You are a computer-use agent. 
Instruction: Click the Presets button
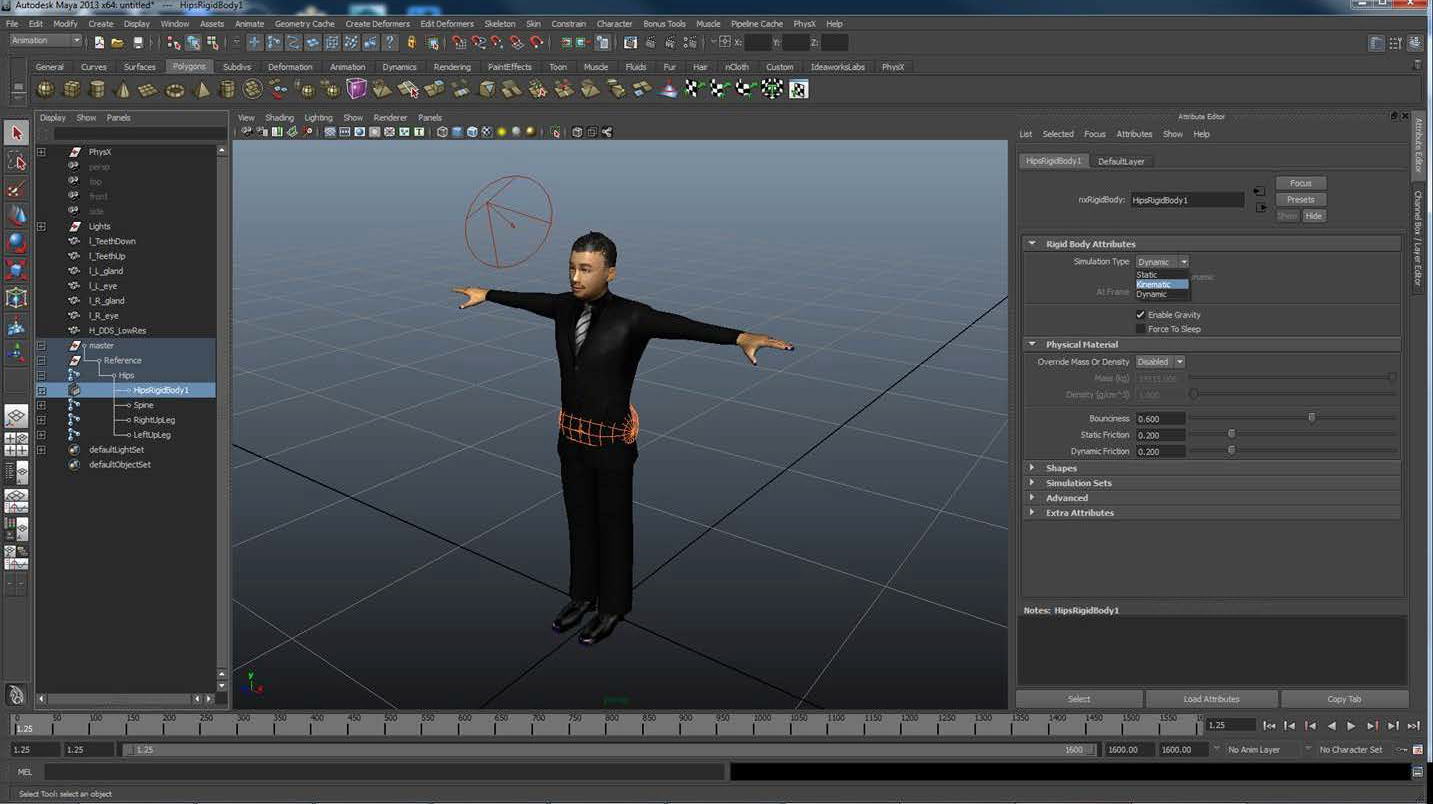click(1300, 200)
